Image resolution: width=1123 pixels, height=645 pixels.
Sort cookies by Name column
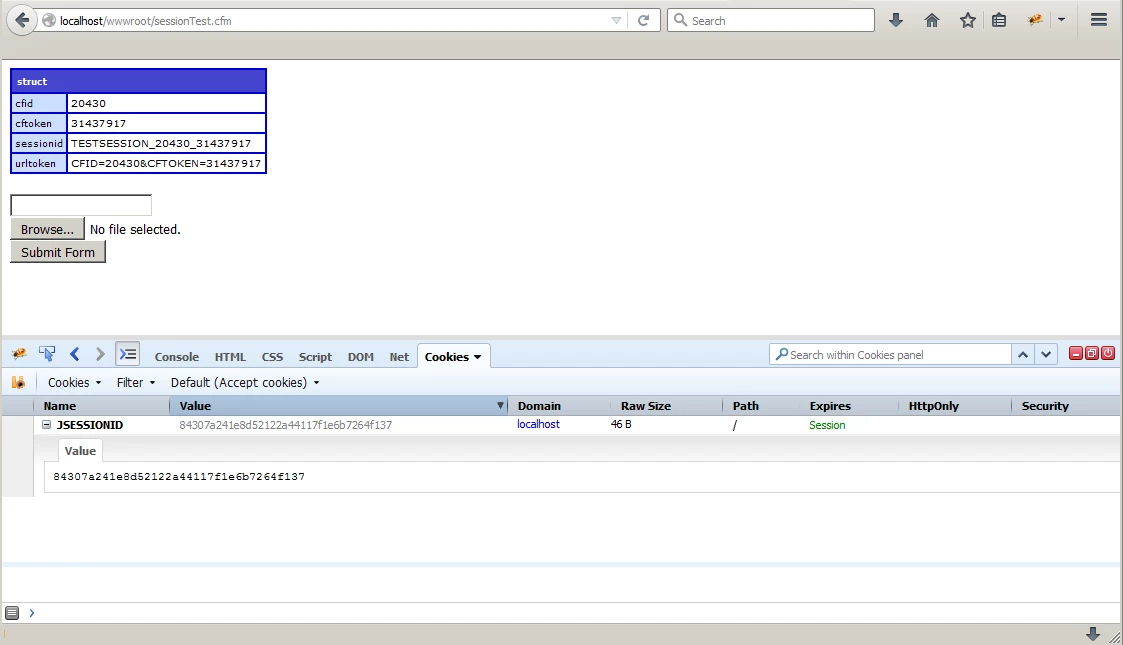[102, 406]
